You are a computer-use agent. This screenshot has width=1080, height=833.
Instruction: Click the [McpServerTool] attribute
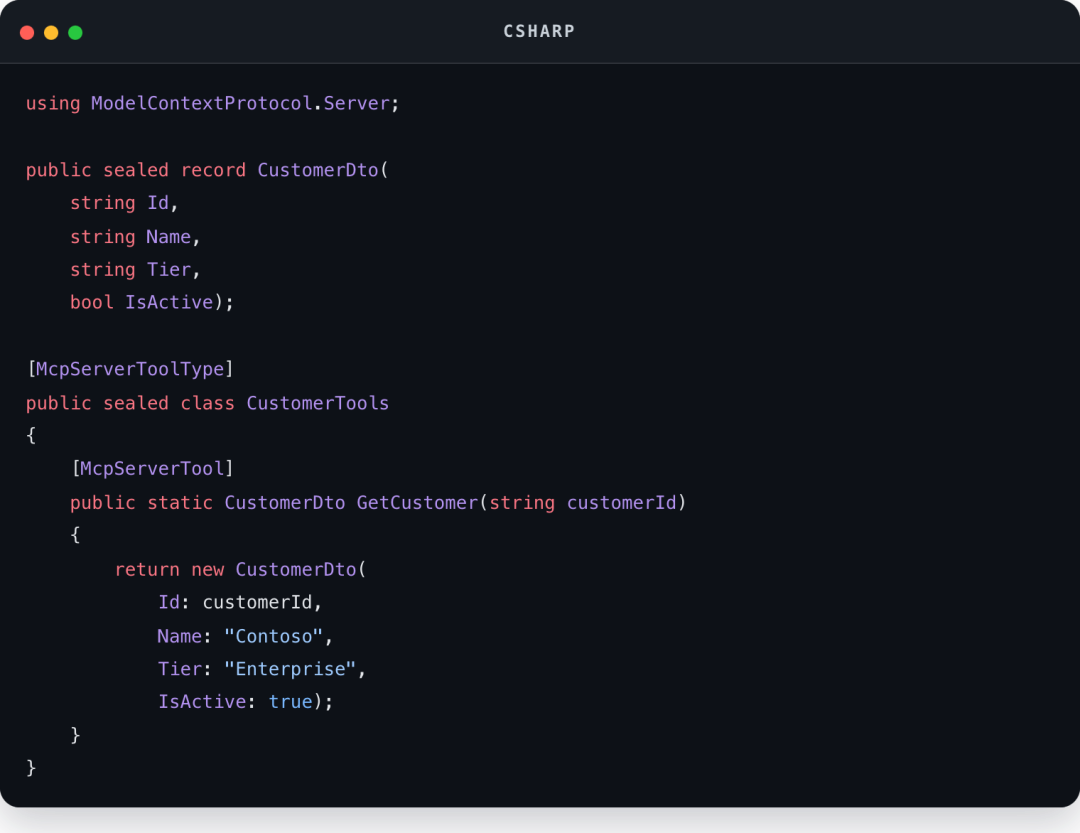(152, 469)
